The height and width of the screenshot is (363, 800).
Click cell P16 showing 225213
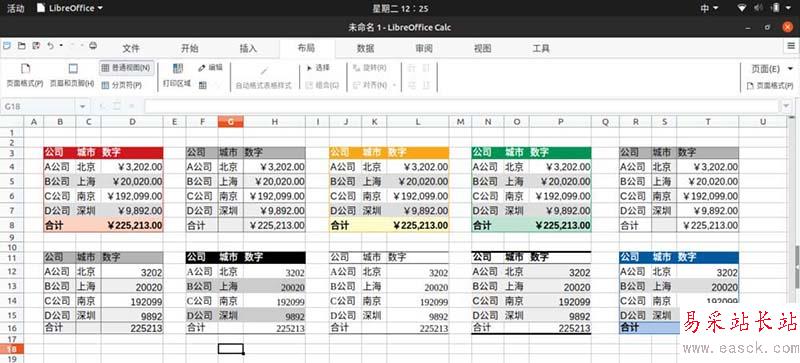click(x=560, y=328)
